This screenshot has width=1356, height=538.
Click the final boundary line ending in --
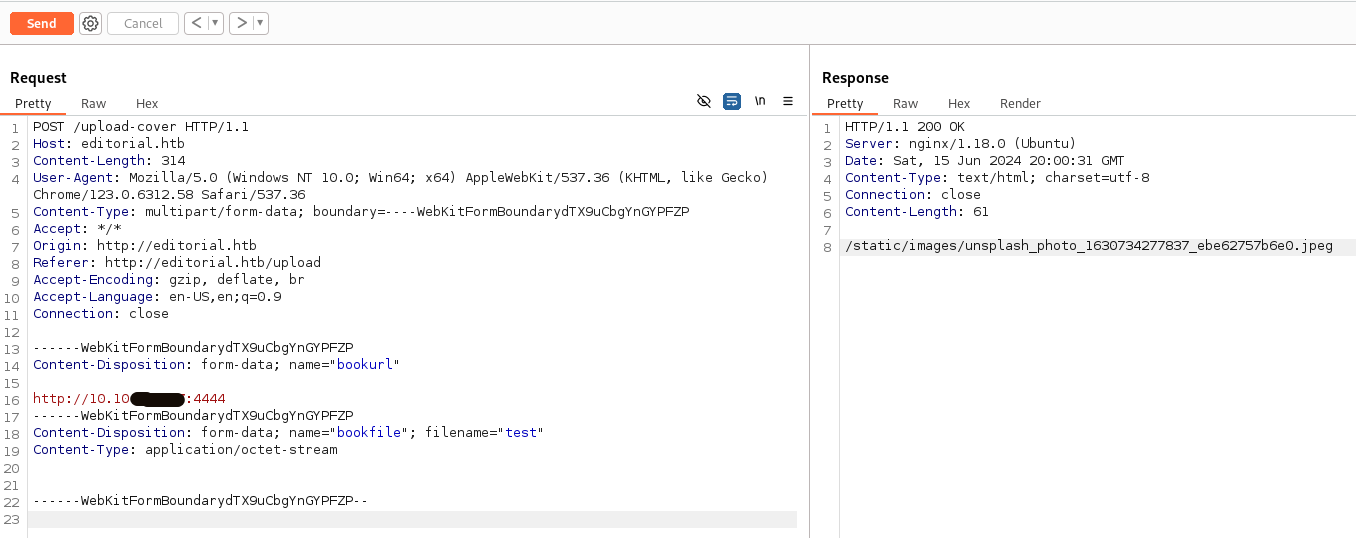click(x=201, y=501)
